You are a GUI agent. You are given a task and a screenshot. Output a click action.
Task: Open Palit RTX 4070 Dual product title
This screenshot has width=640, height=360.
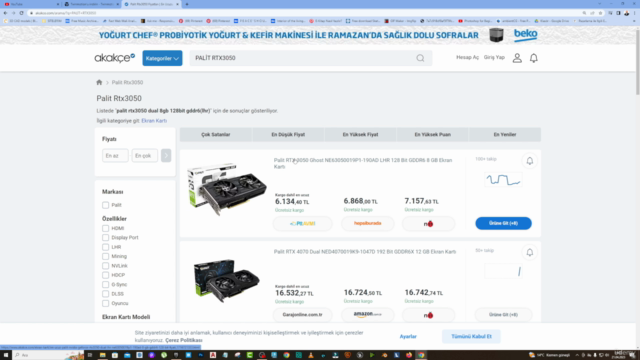point(365,252)
